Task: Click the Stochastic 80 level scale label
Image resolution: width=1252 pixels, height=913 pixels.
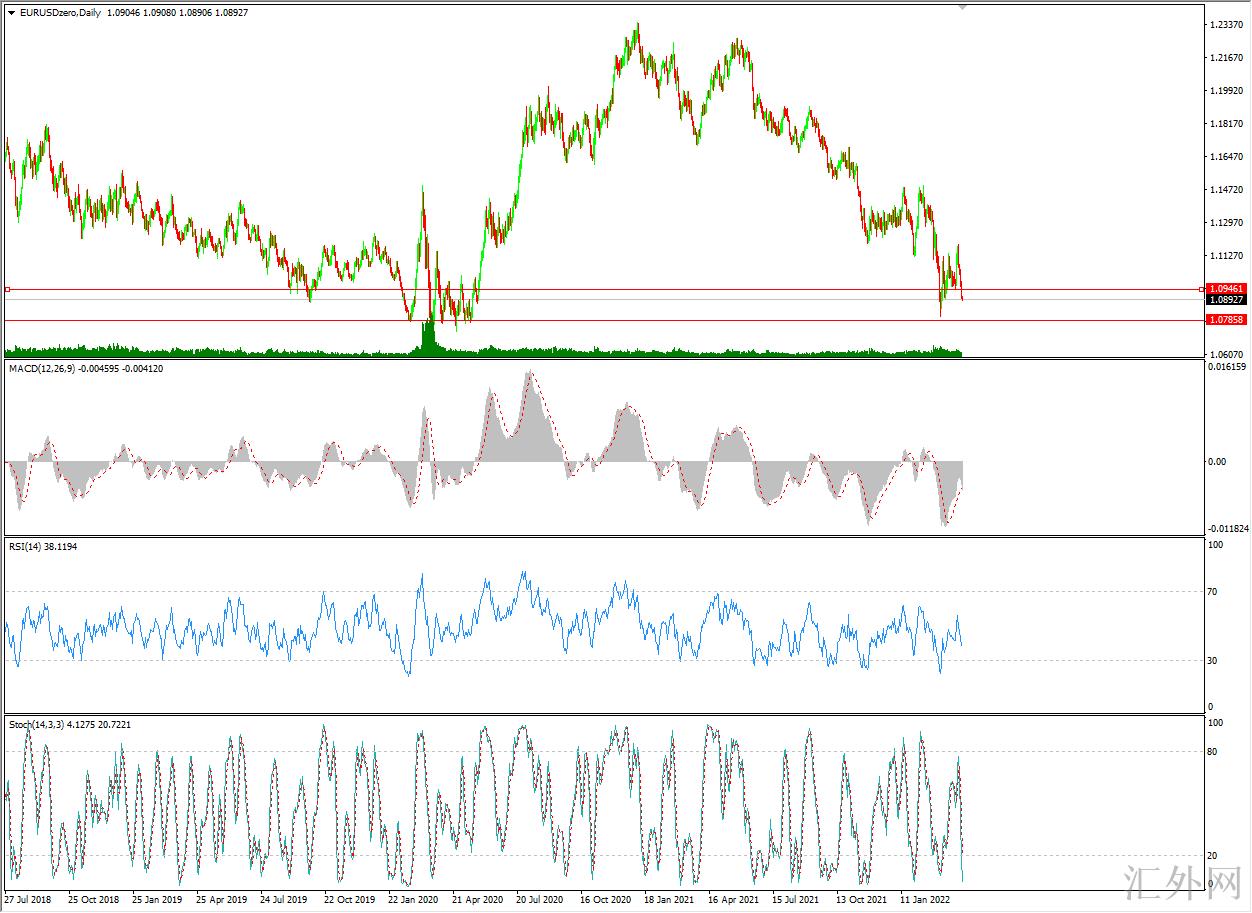Action: click(x=1213, y=751)
